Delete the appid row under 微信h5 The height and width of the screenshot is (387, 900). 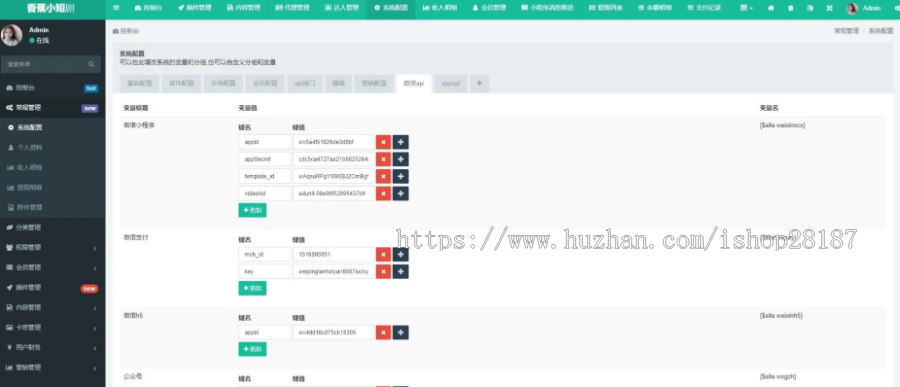coord(383,332)
